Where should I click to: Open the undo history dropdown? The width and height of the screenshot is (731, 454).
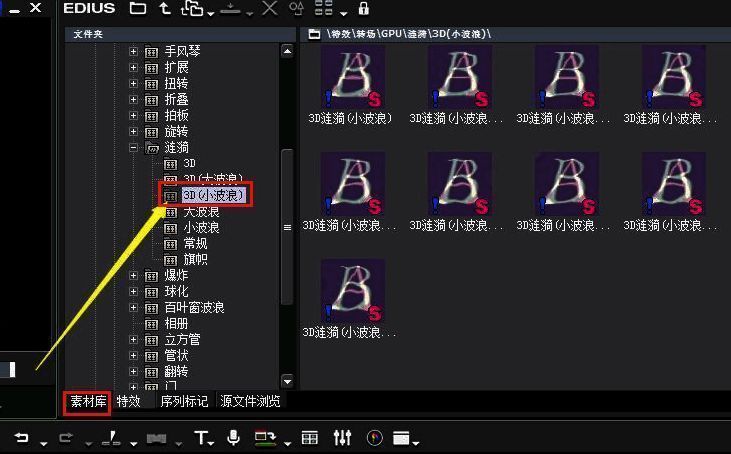pos(43,443)
